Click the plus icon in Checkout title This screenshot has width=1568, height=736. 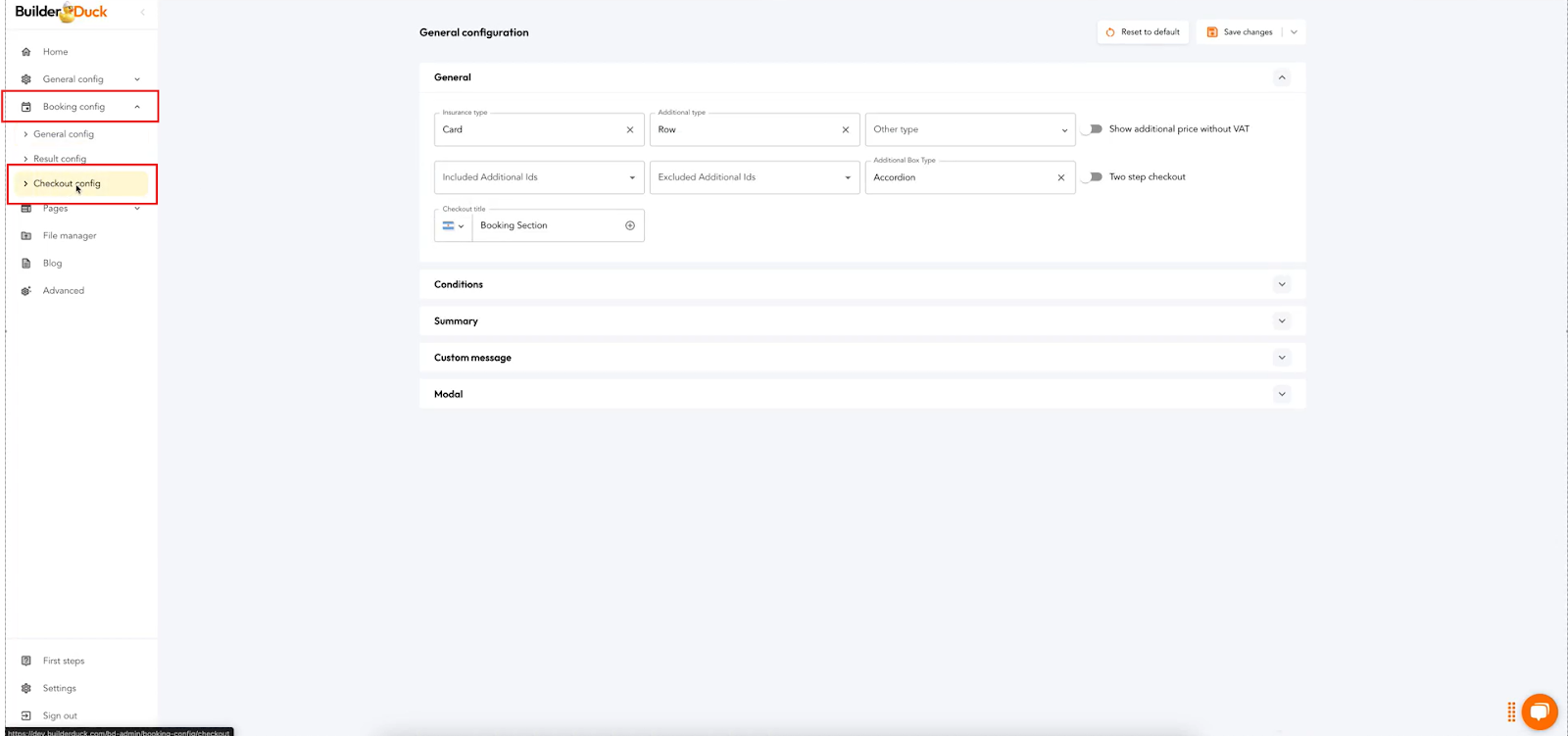pyautogui.click(x=630, y=225)
